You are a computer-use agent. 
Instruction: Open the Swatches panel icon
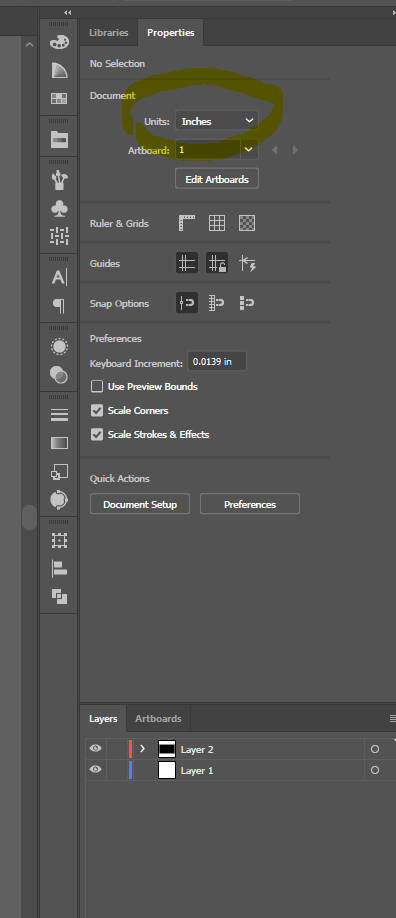pyautogui.click(x=59, y=98)
